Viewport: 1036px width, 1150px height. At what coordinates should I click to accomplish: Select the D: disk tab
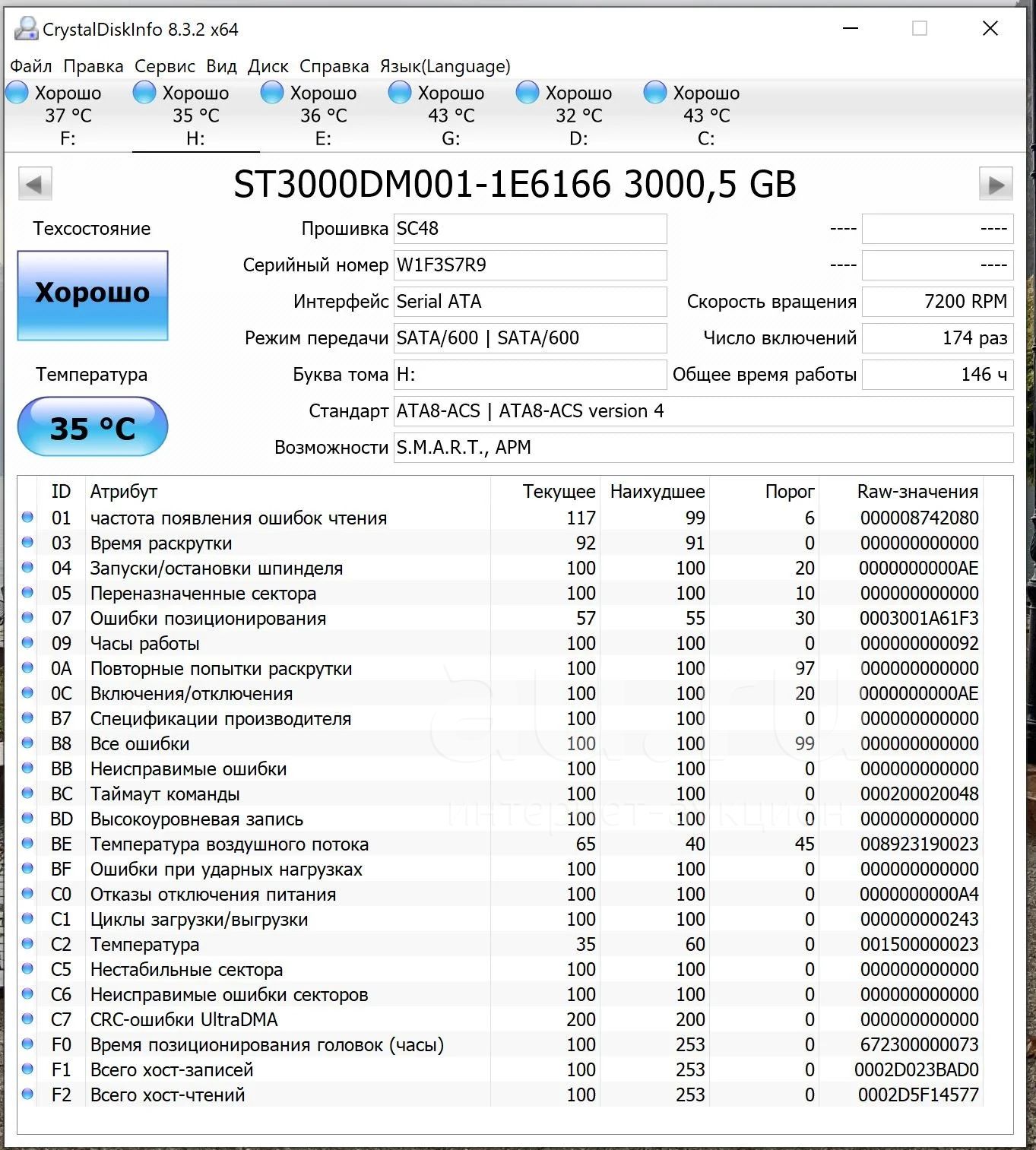click(x=579, y=116)
